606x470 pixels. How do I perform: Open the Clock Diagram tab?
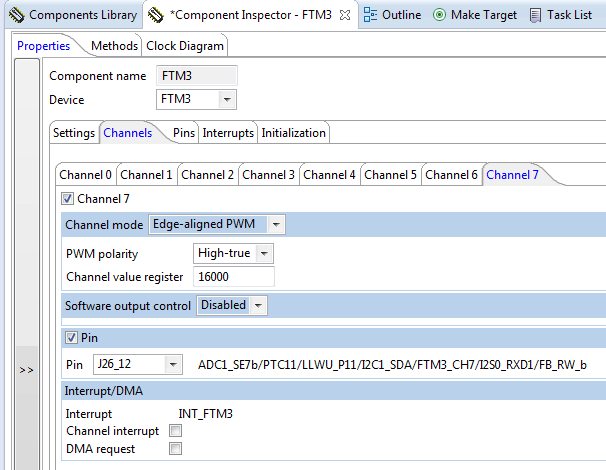[x=185, y=46]
